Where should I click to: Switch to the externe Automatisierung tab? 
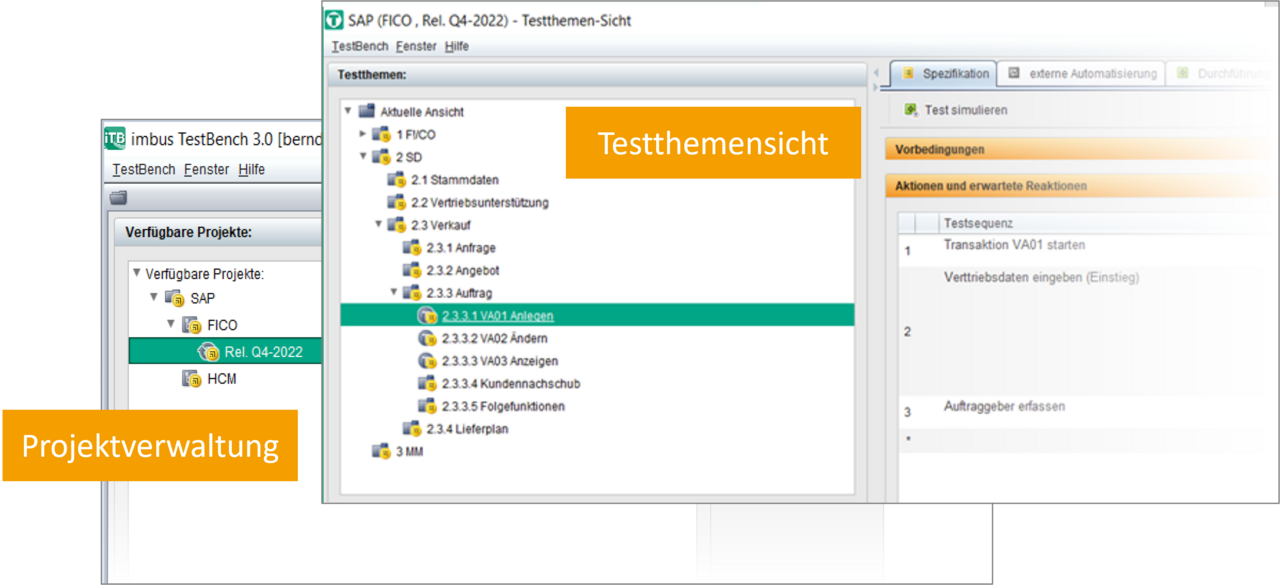1081,73
